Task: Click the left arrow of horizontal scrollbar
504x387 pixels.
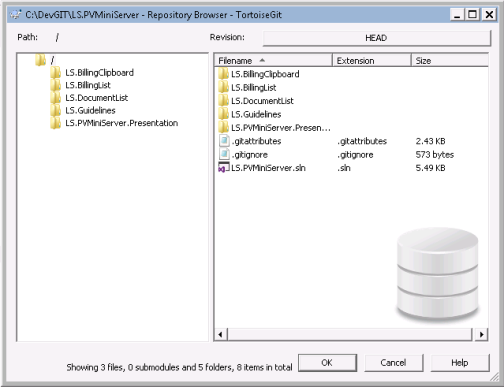Action: (x=220, y=334)
